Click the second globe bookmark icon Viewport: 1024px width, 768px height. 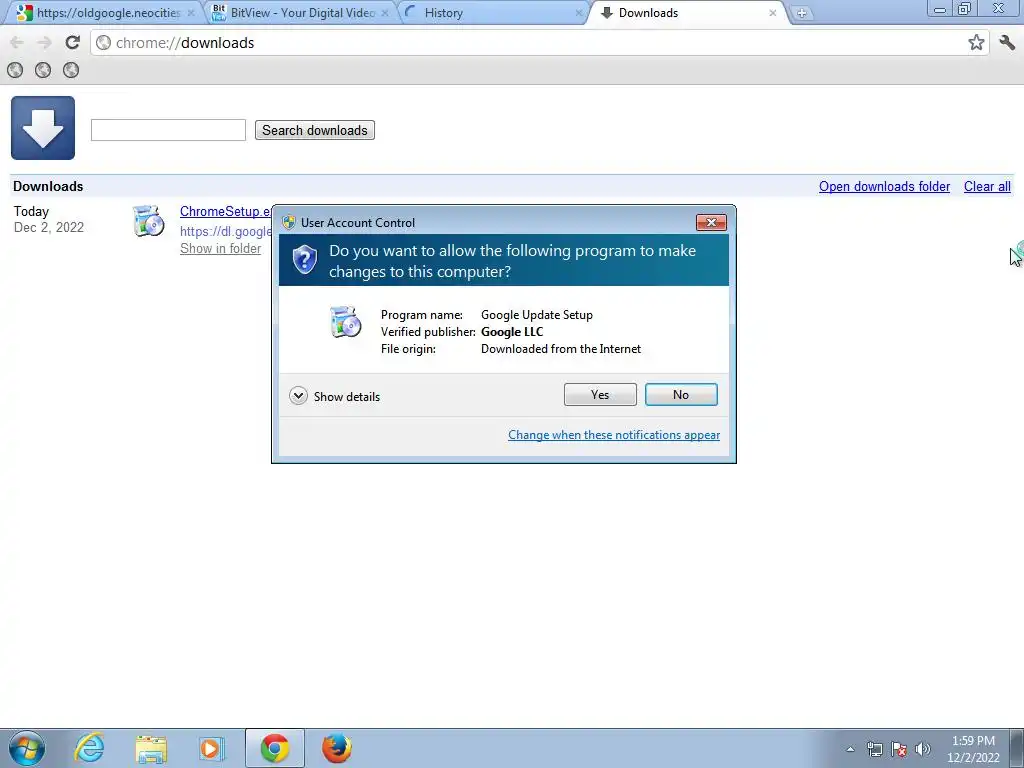(43, 70)
